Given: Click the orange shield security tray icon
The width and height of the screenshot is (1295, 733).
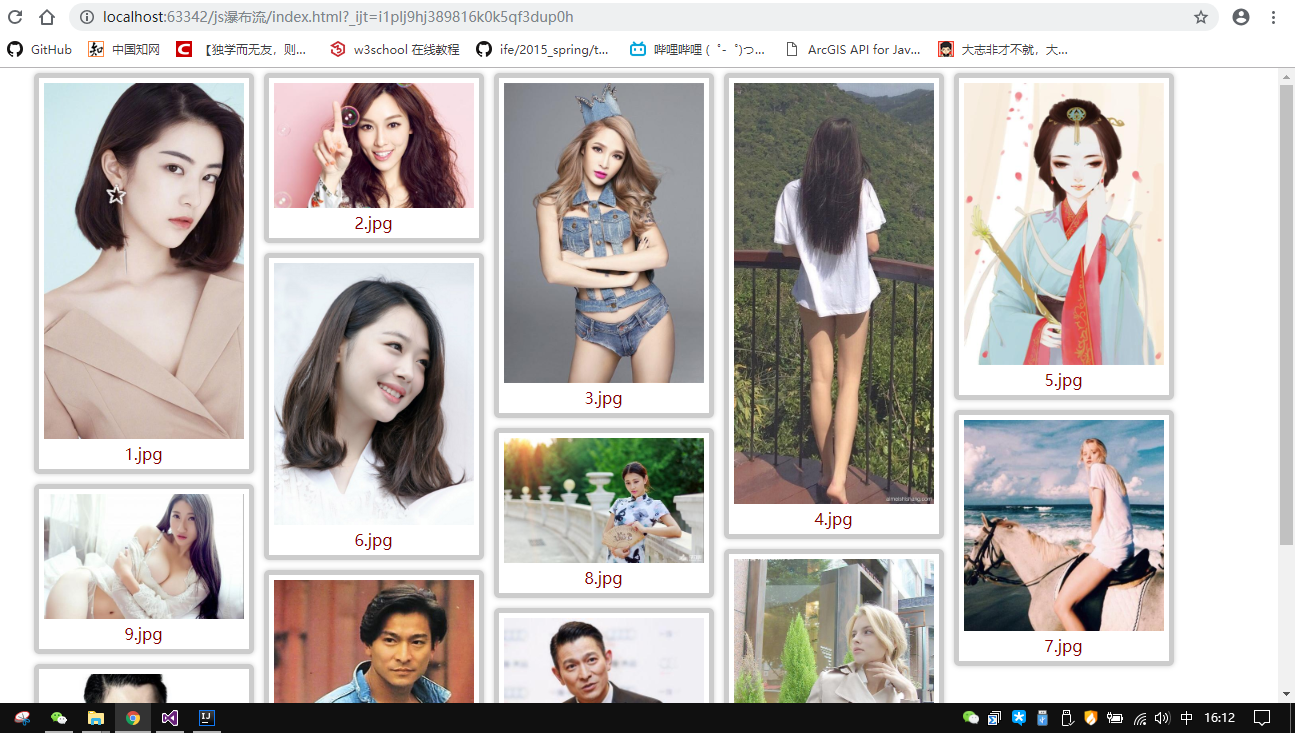Looking at the screenshot, I should (1091, 718).
